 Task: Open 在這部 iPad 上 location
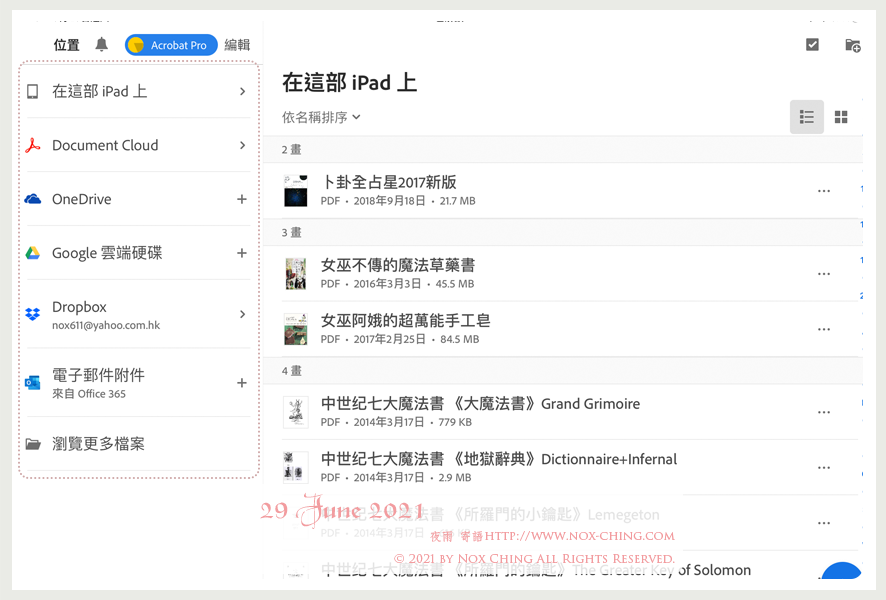coord(138,92)
